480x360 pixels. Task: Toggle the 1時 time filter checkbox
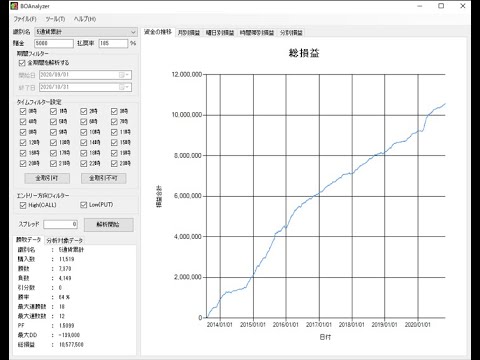tap(53, 111)
